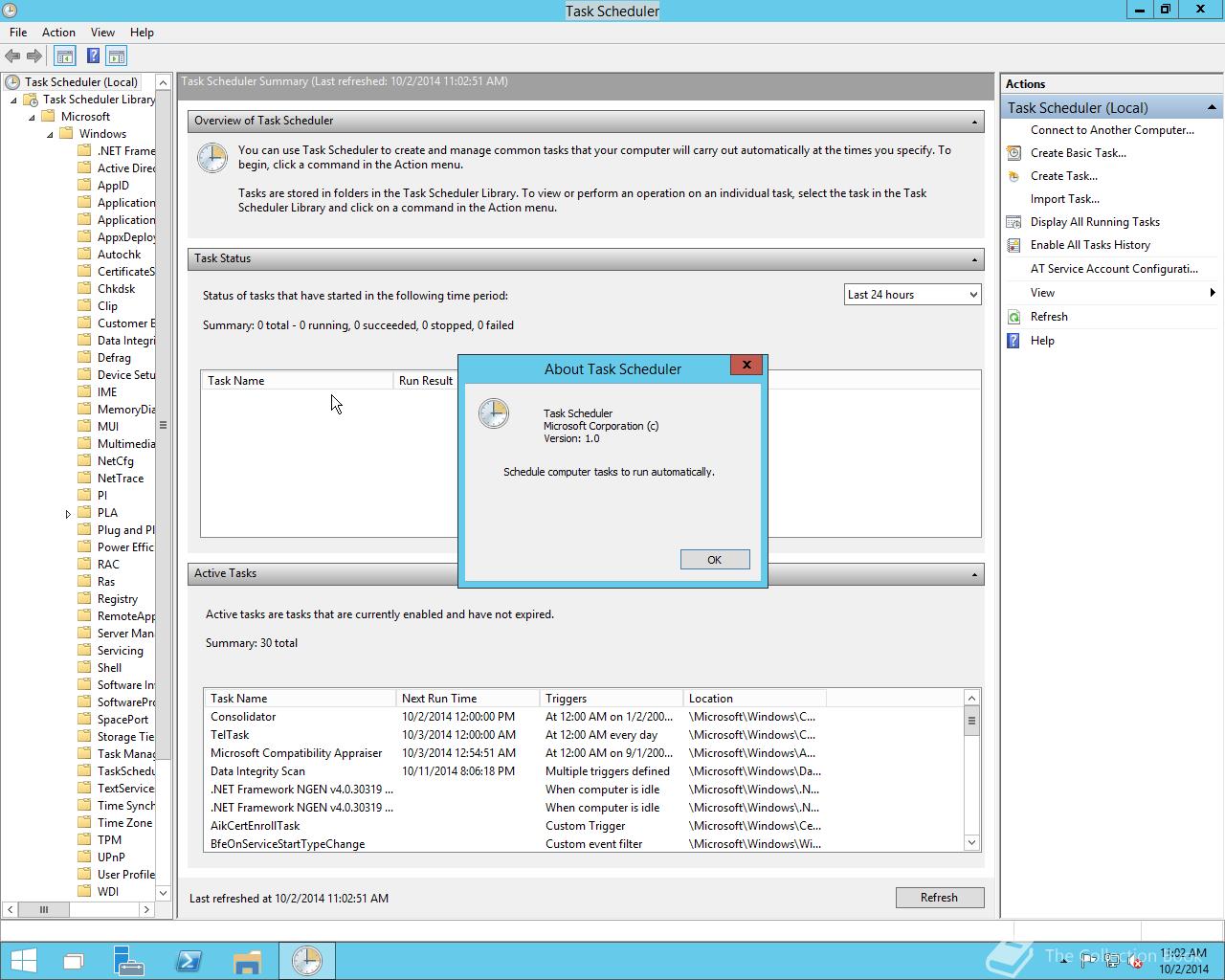Click the Create Basic Task icon

1013,153
